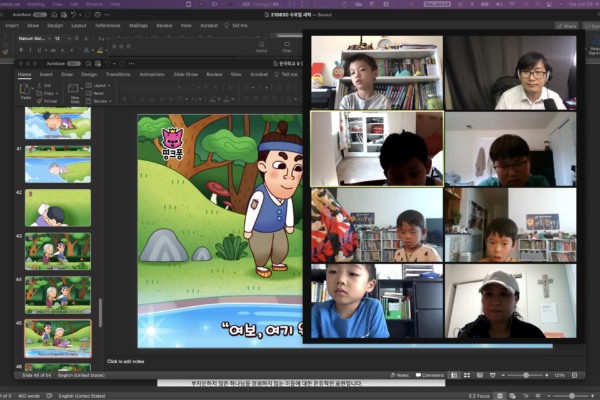Open the Word font color dropdown arrow

93,50
